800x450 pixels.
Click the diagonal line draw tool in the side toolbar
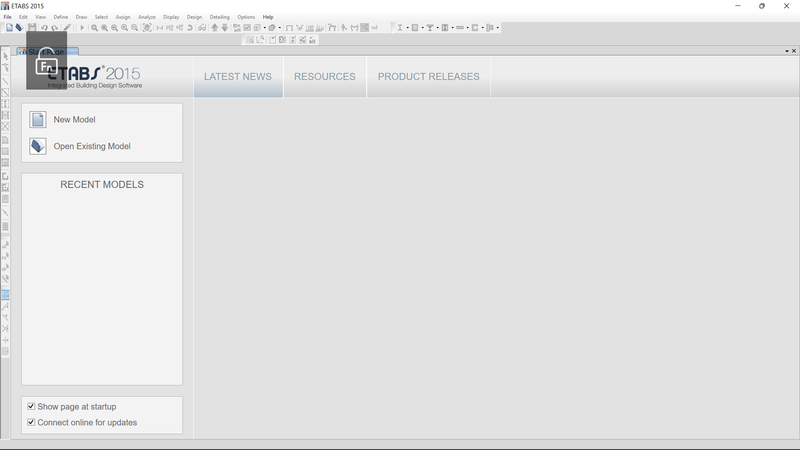pos(6,82)
